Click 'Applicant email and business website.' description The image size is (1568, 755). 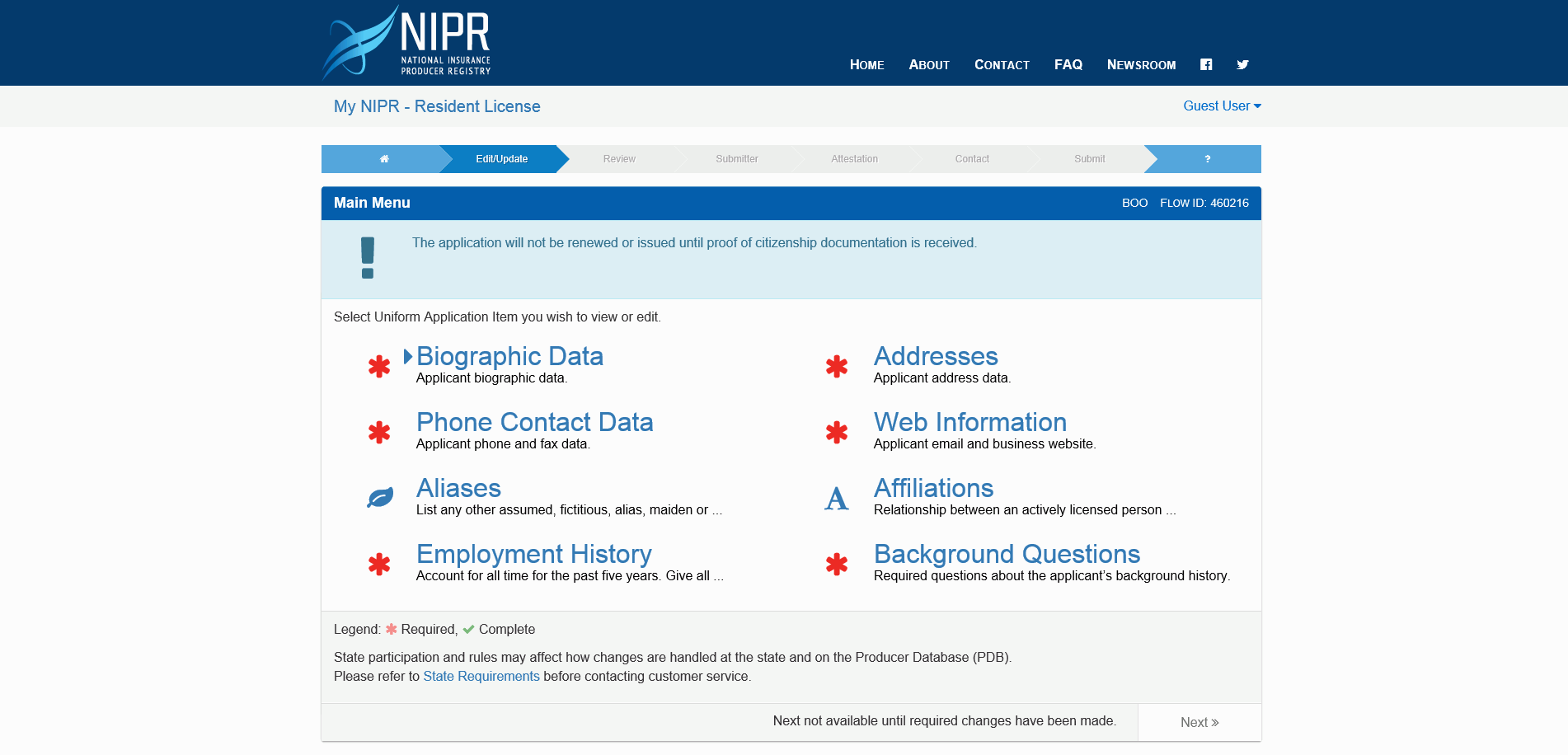pyautogui.click(x=985, y=444)
